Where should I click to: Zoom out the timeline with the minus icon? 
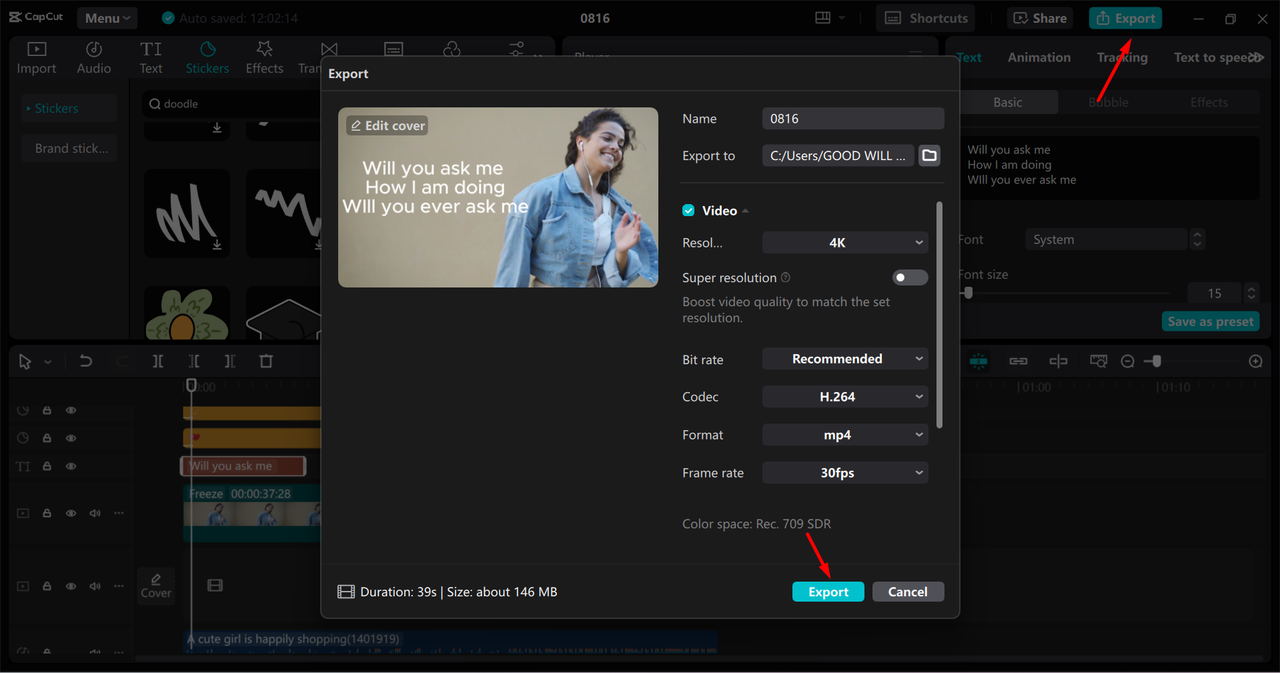(1127, 361)
